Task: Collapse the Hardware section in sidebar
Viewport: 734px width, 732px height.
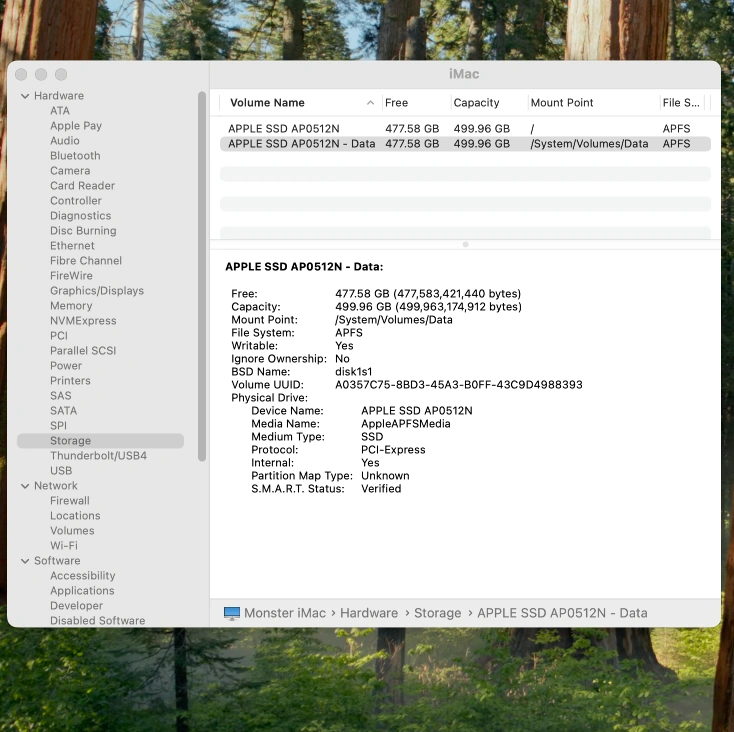Action: pos(24,96)
